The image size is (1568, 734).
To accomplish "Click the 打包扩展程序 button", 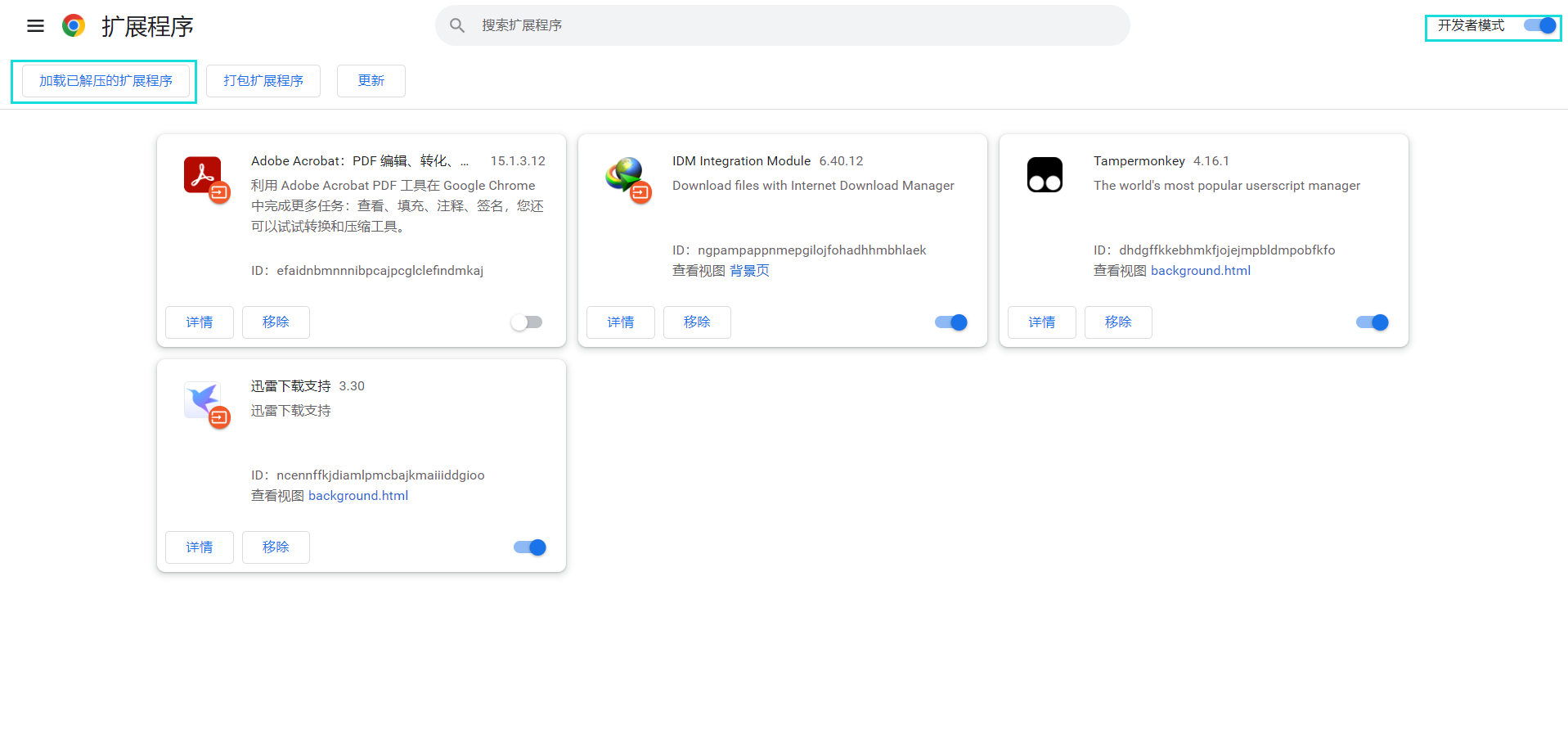I will click(x=263, y=81).
